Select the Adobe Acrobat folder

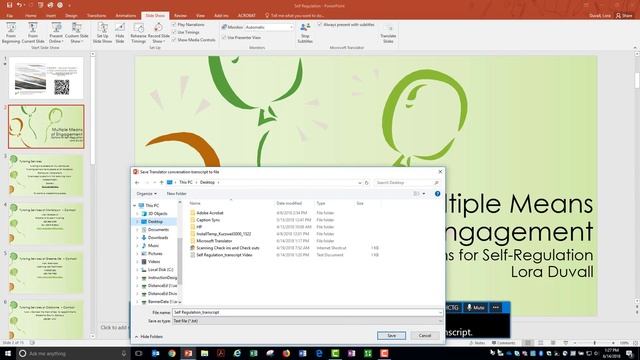(x=210, y=213)
